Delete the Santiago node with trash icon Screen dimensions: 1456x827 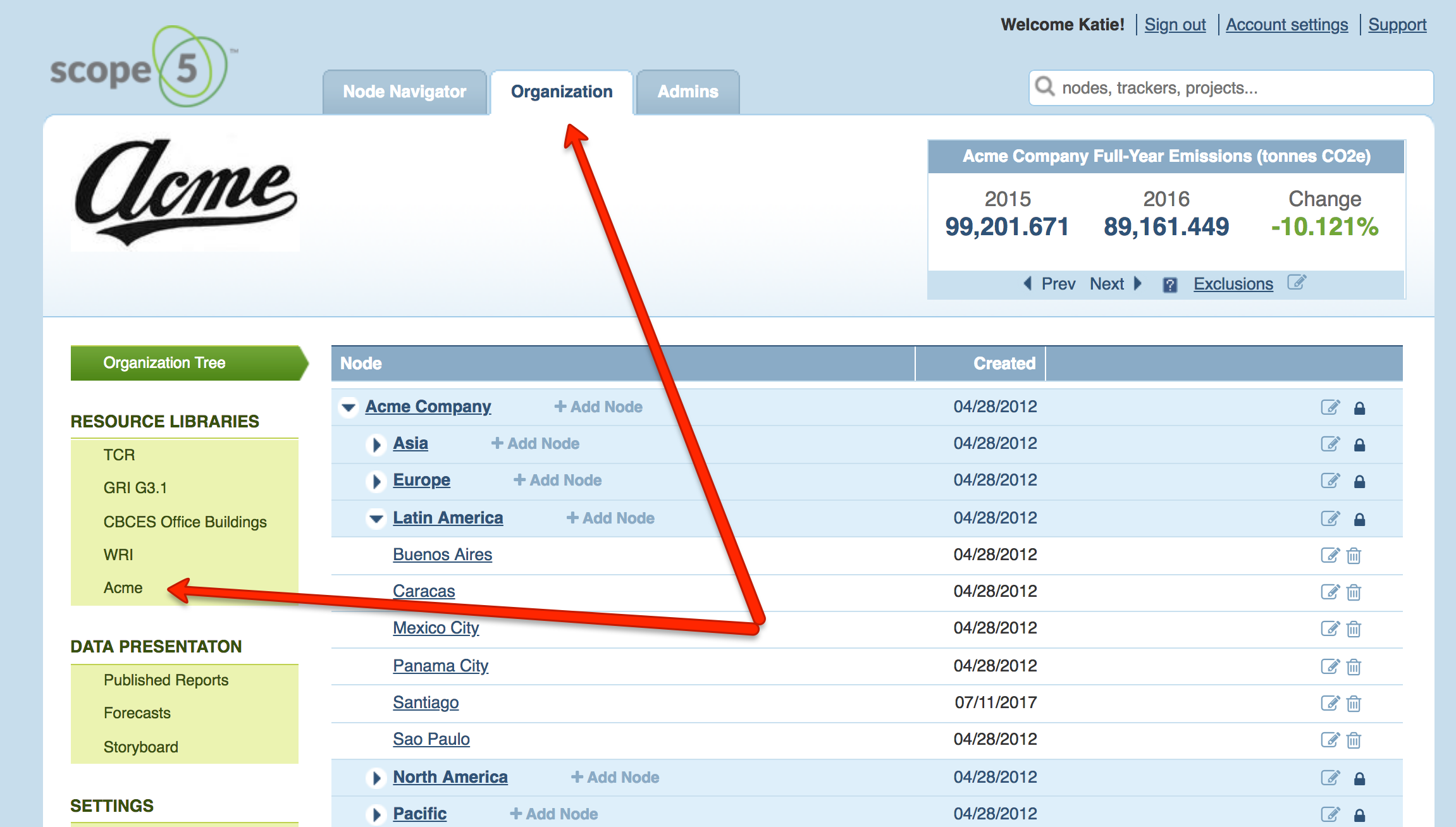tap(1354, 703)
